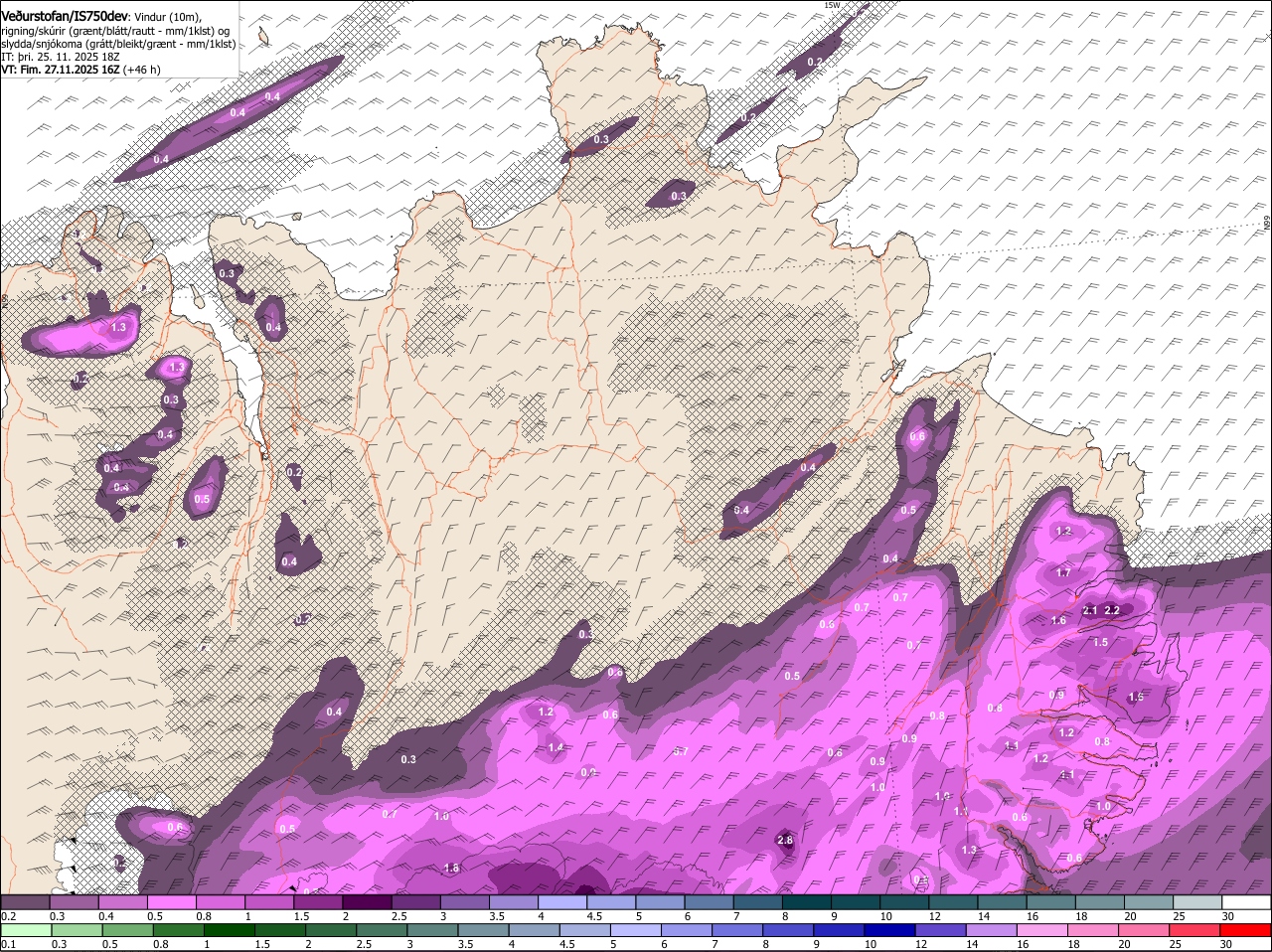Select white upper swatch after 30
Screen dimensions: 1272x952
[1246, 902]
